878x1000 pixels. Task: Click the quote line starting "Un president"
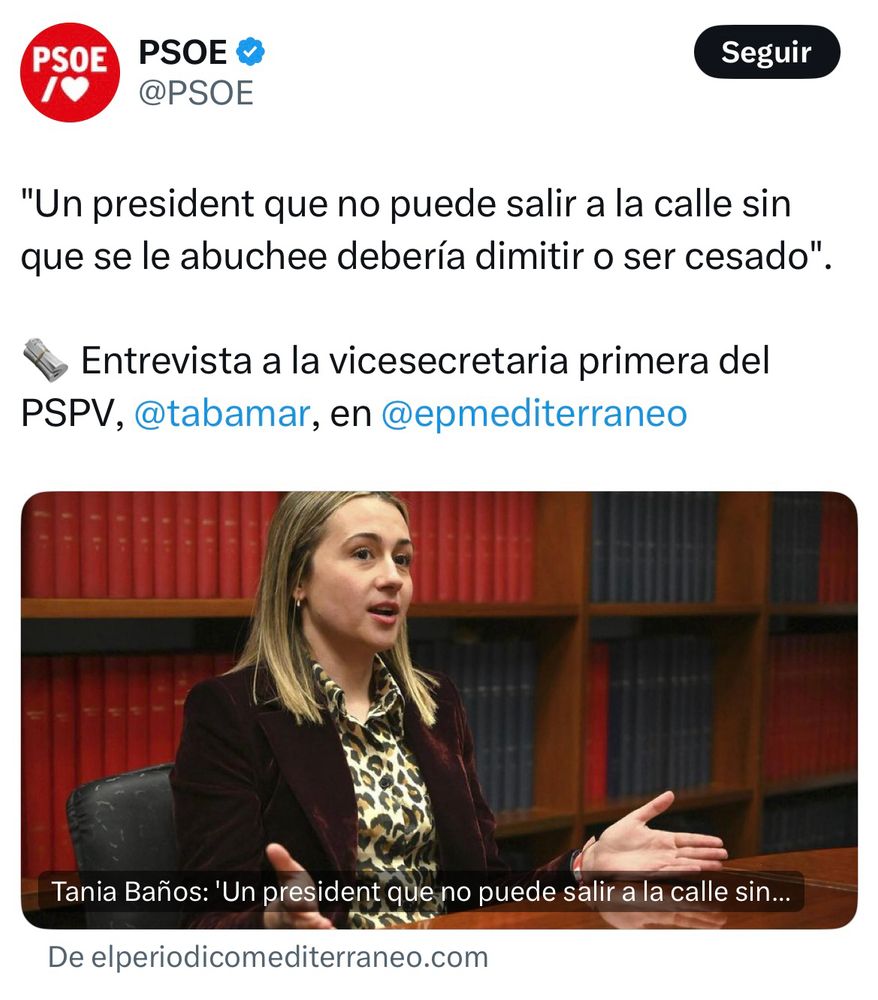406,204
